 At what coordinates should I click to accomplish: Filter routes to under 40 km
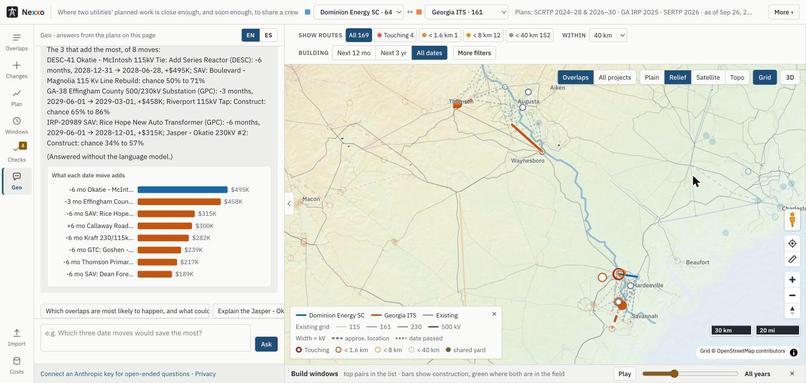point(530,35)
